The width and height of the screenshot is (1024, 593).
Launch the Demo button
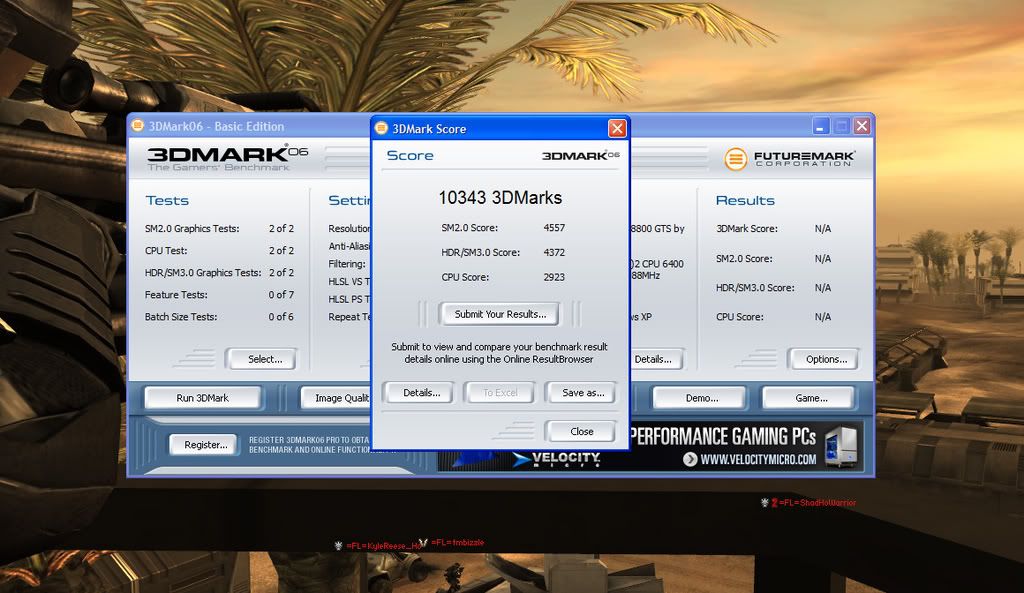point(701,398)
